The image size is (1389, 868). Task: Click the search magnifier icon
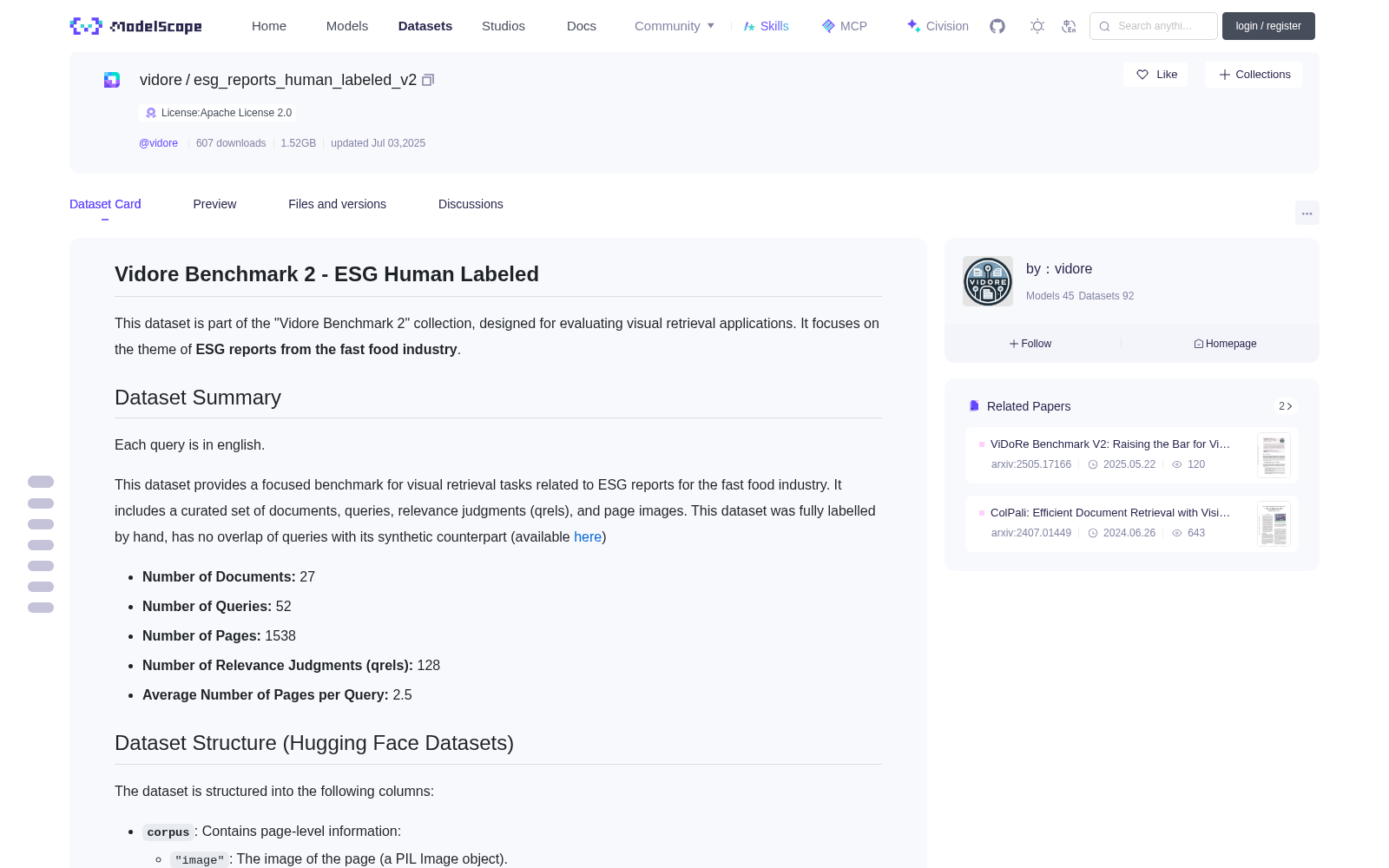pos(1104,26)
